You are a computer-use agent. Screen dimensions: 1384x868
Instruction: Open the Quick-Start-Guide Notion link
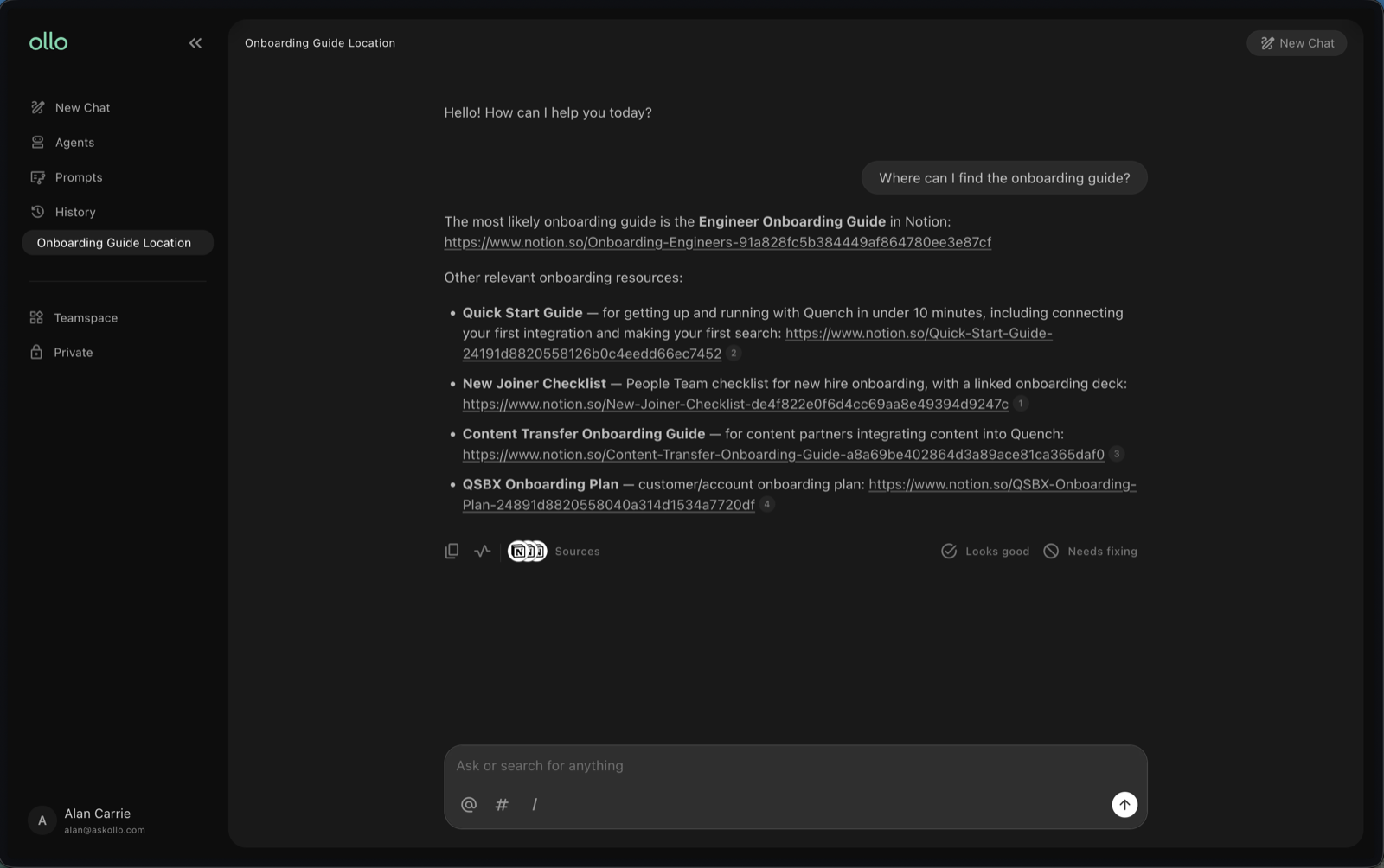coord(919,333)
